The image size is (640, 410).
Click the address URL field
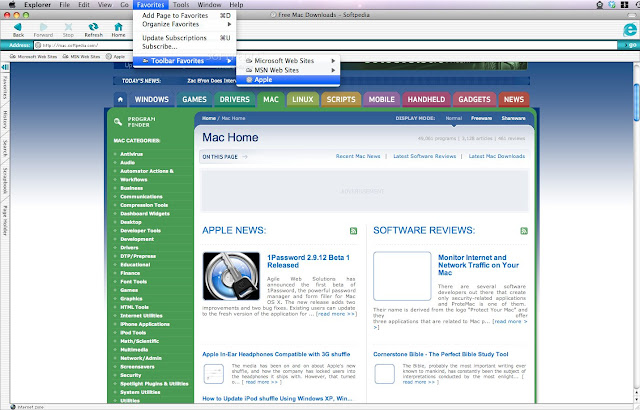pos(325,45)
